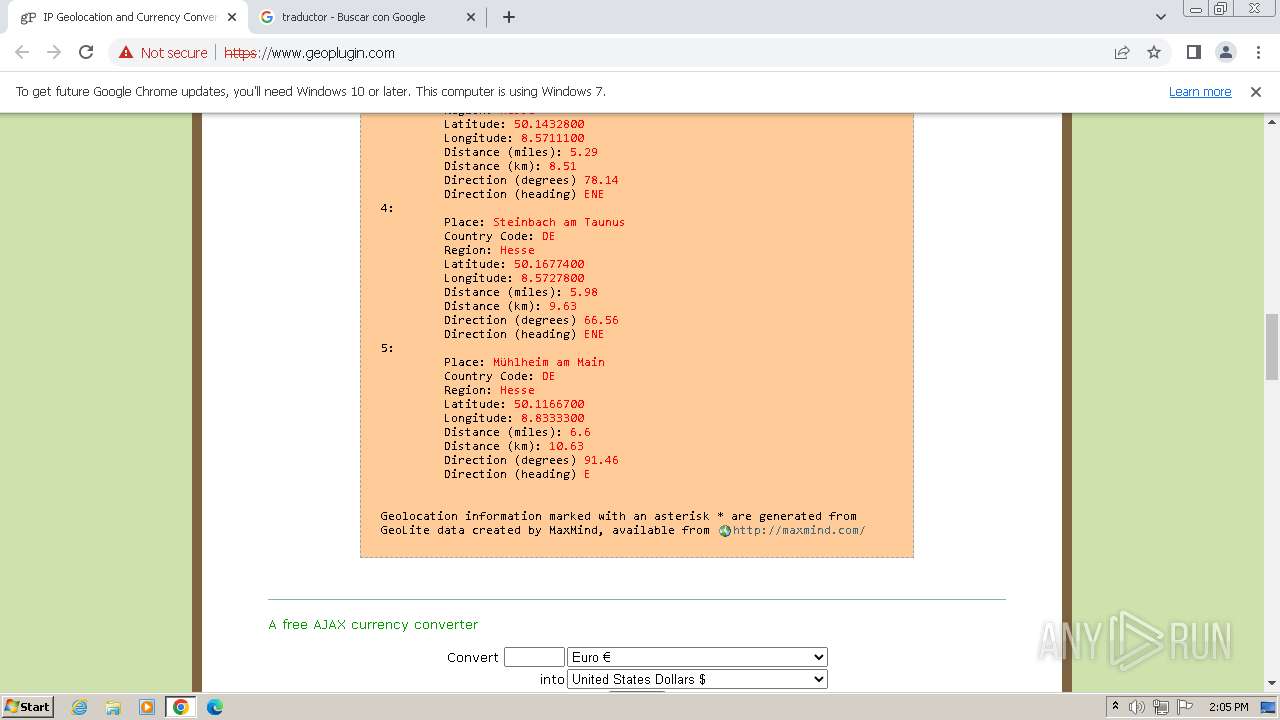Click the A free AJAX currency converter heading
The image size is (1280, 720).
tap(373, 624)
